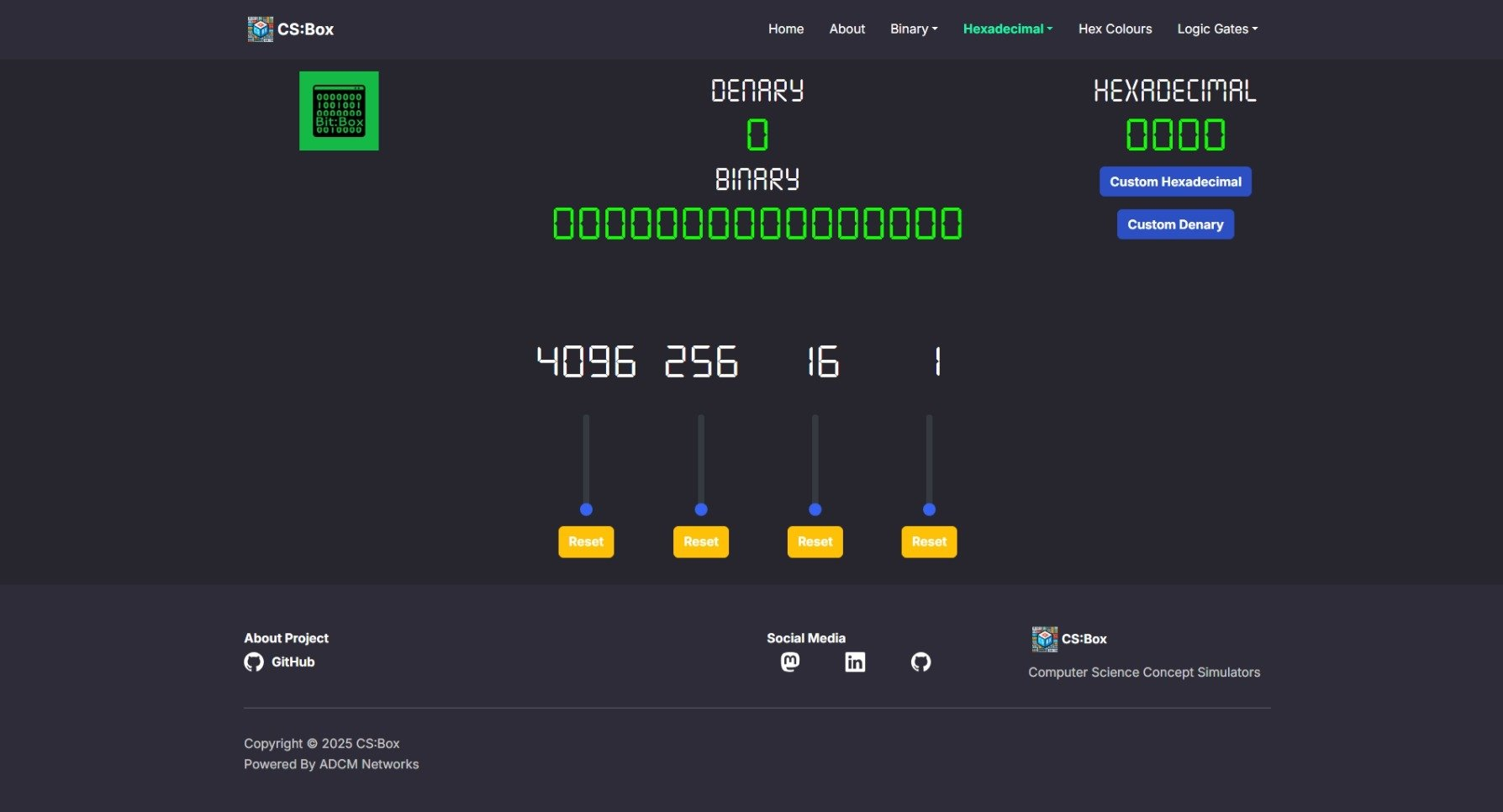Navigate to the About page
Viewport: 1503px width, 812px height.
click(x=846, y=29)
